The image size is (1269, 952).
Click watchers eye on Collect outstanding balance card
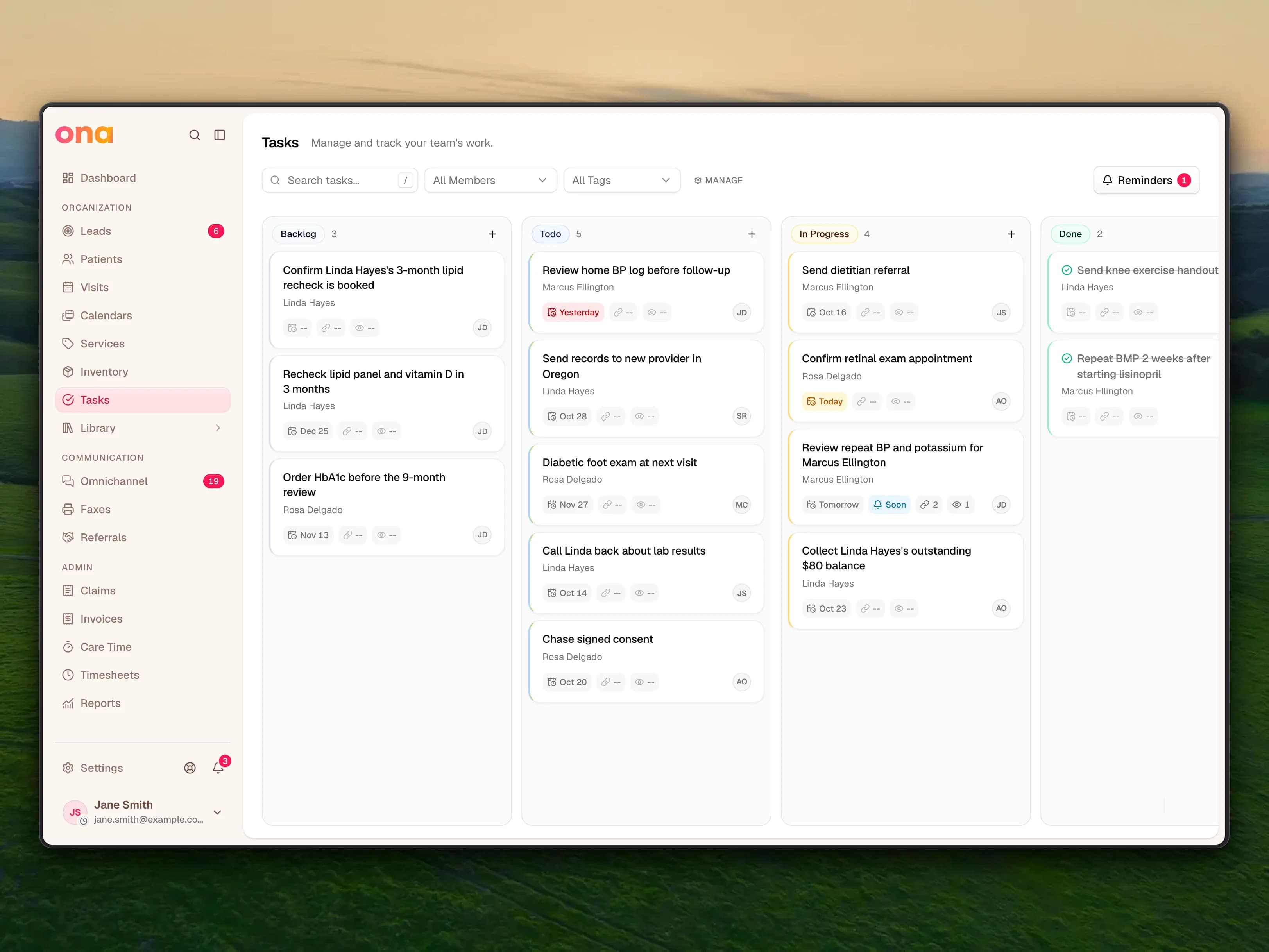point(904,608)
